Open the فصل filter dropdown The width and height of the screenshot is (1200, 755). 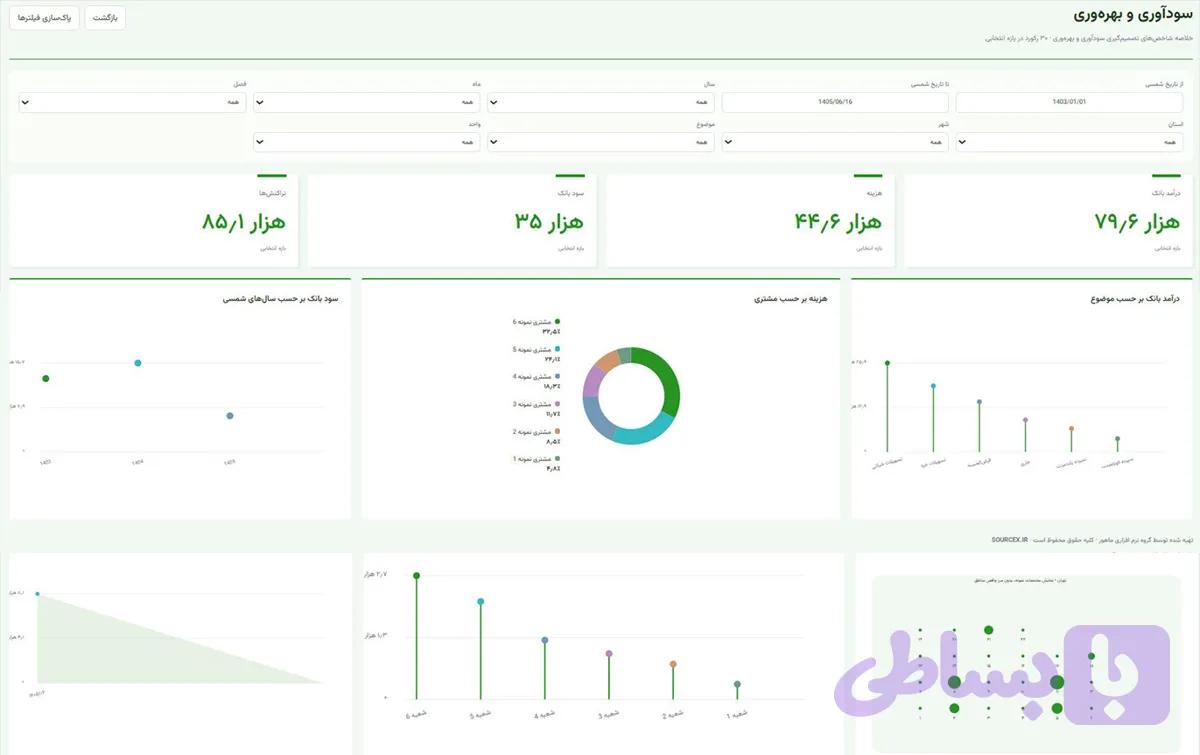tap(132, 102)
